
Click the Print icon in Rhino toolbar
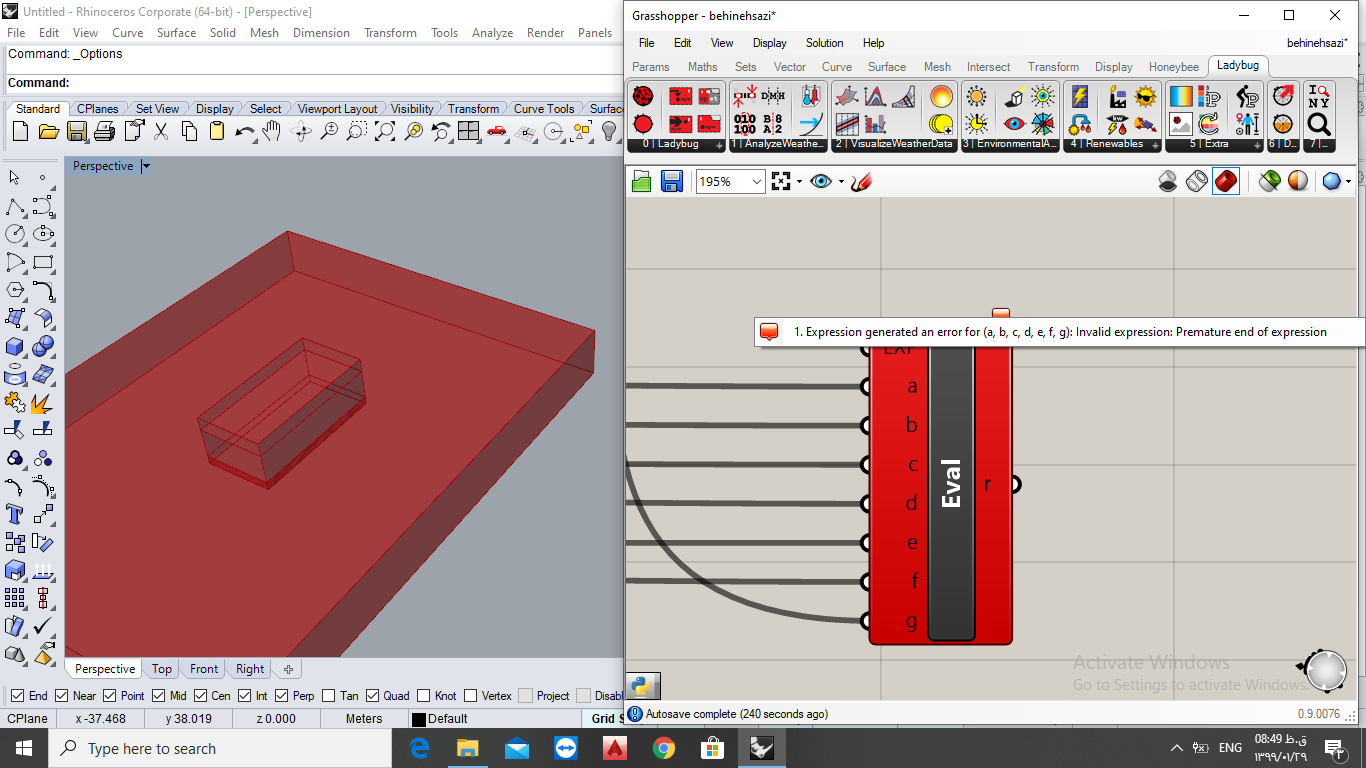click(104, 131)
